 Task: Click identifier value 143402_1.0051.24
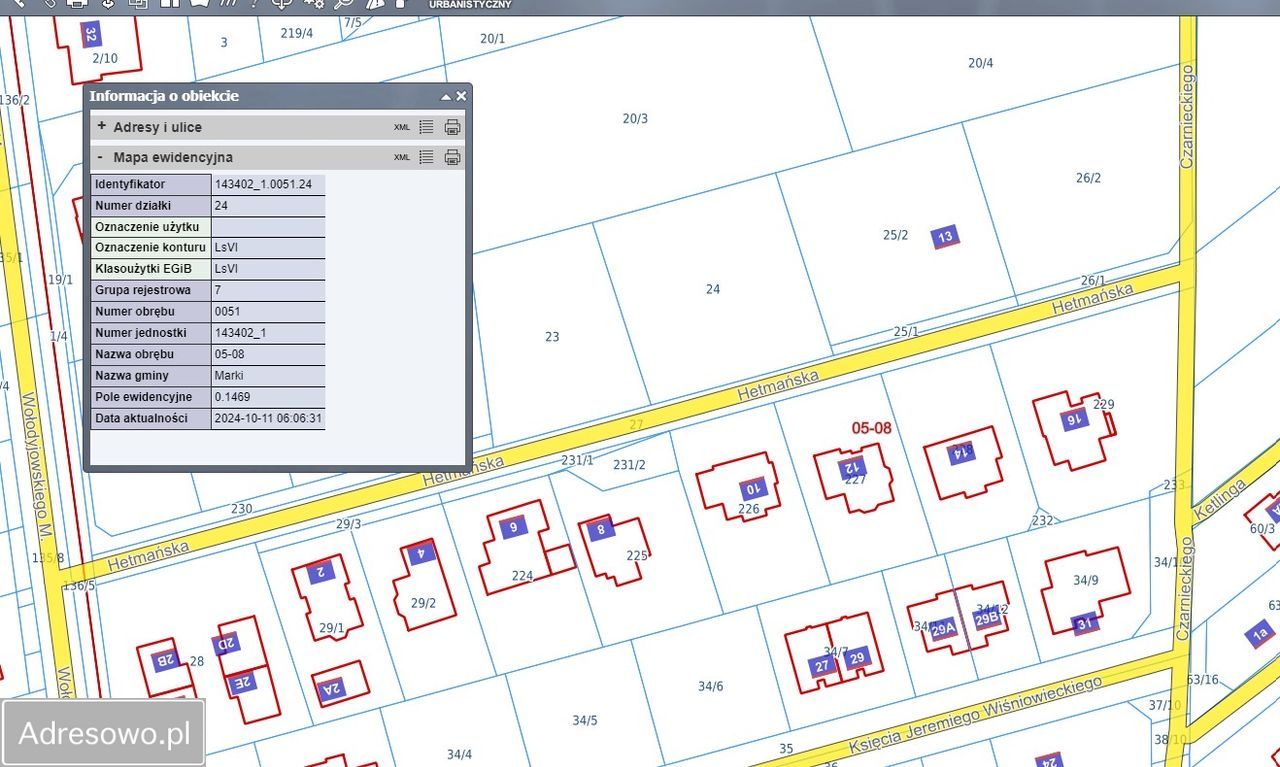(268, 185)
